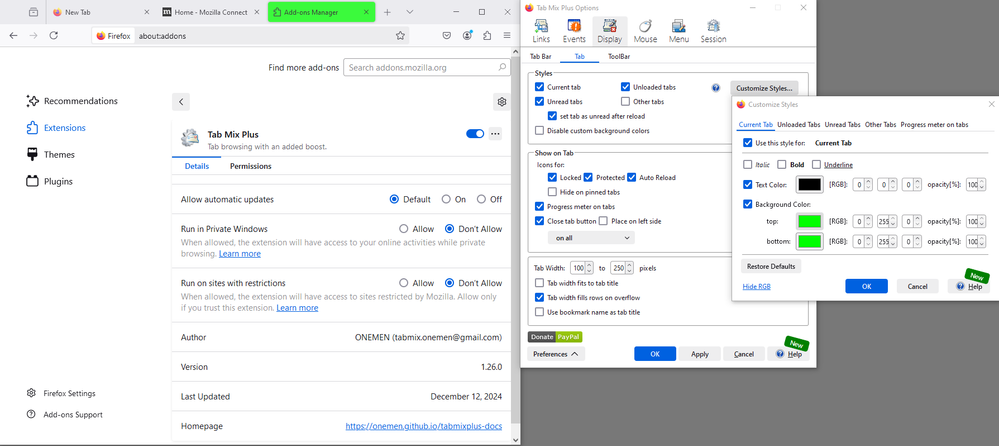Image resolution: width=999 pixels, height=446 pixels.
Task: Open the top background green swatch
Action: click(x=810, y=222)
